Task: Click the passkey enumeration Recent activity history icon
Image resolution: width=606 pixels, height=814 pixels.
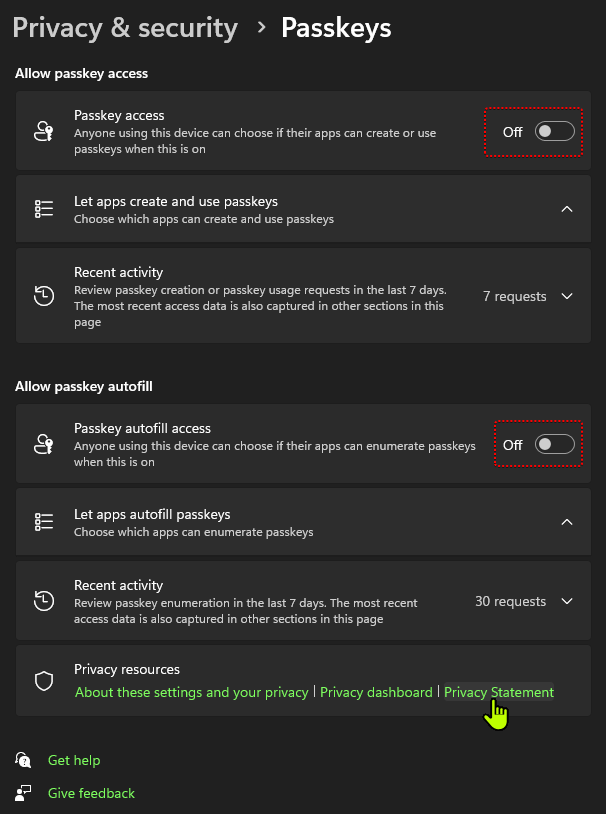Action: point(44,601)
